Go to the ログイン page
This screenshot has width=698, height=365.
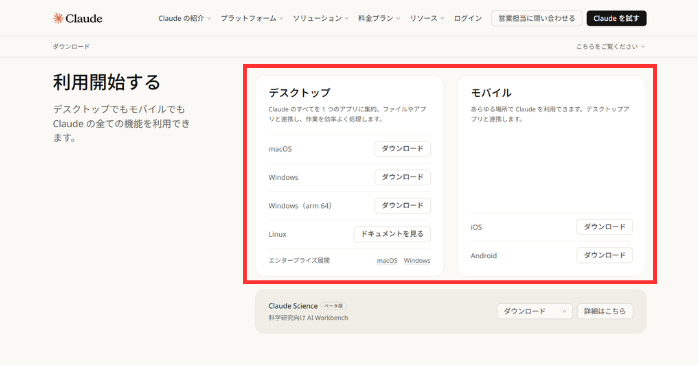tap(468, 18)
